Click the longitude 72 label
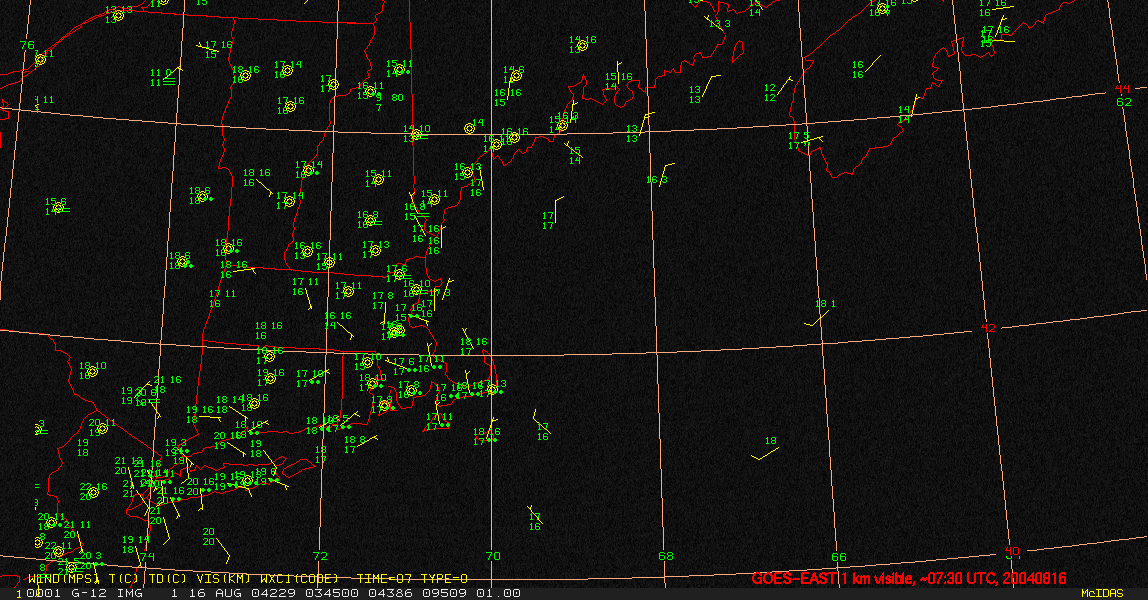The width and height of the screenshot is (1148, 600). point(320,556)
